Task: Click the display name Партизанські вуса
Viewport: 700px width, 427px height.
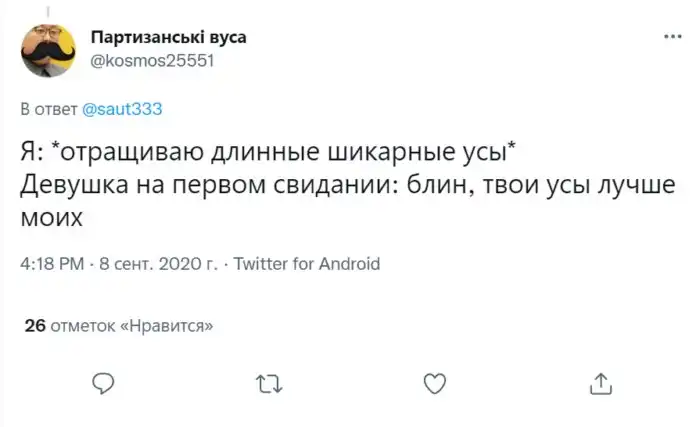Action: click(x=168, y=37)
